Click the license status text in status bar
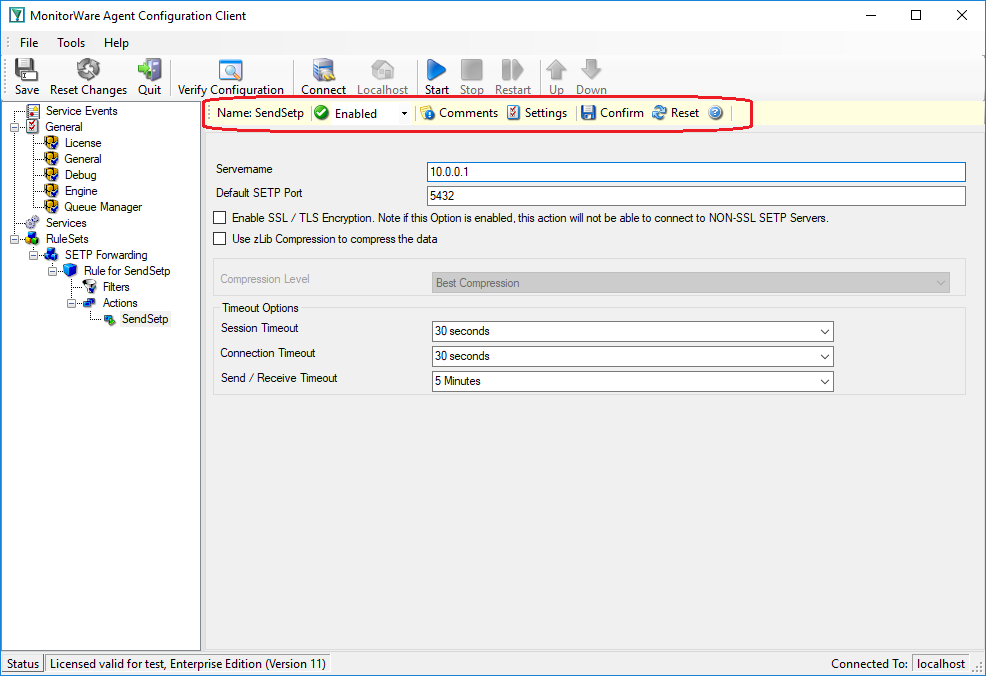This screenshot has width=986, height=676. coord(188,664)
